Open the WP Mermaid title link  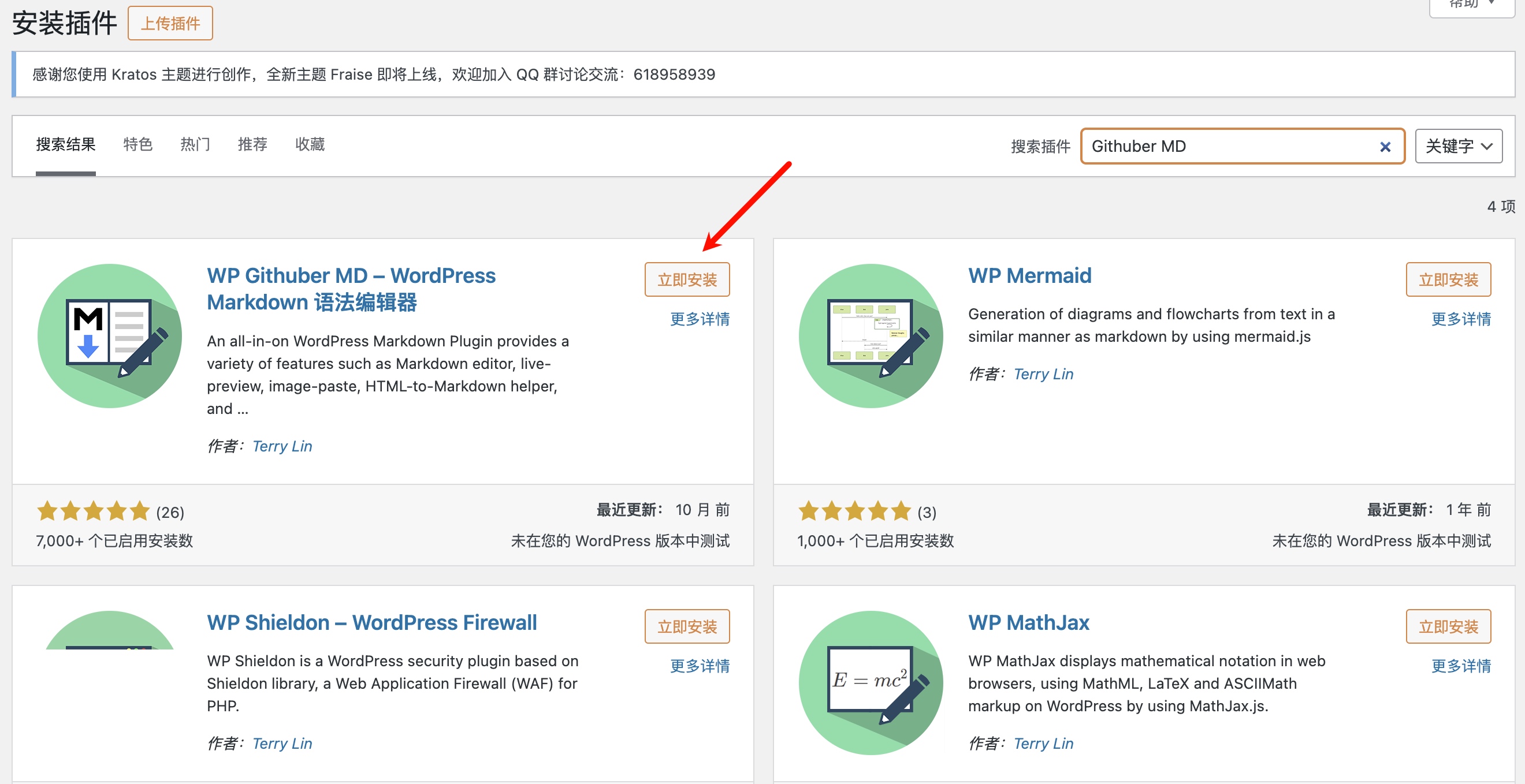coord(1029,276)
